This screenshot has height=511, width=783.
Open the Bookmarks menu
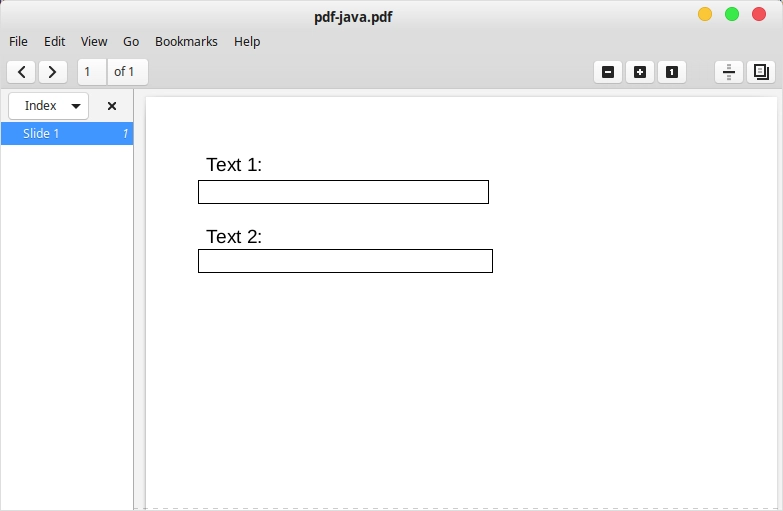[186, 42]
